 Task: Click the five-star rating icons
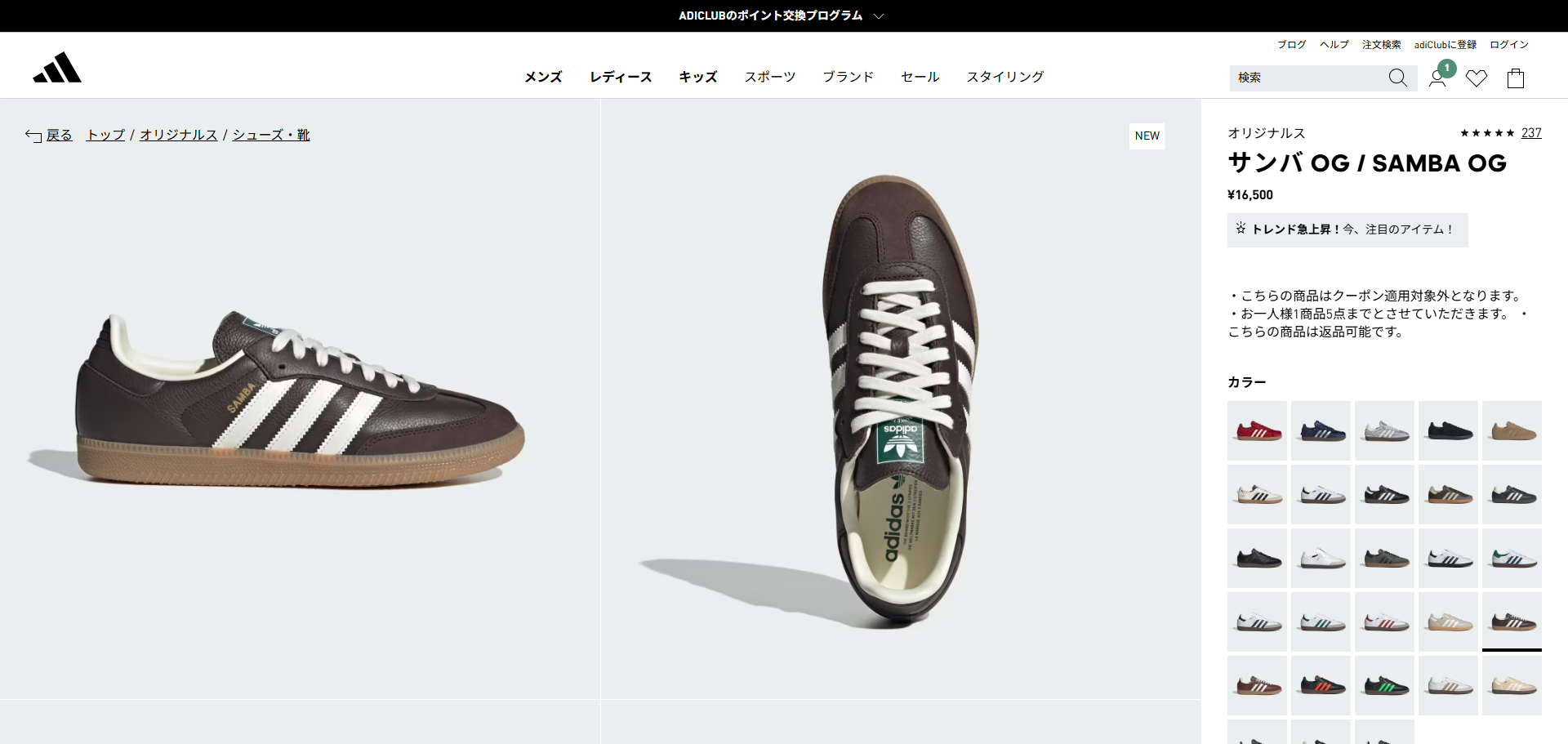coord(1487,133)
